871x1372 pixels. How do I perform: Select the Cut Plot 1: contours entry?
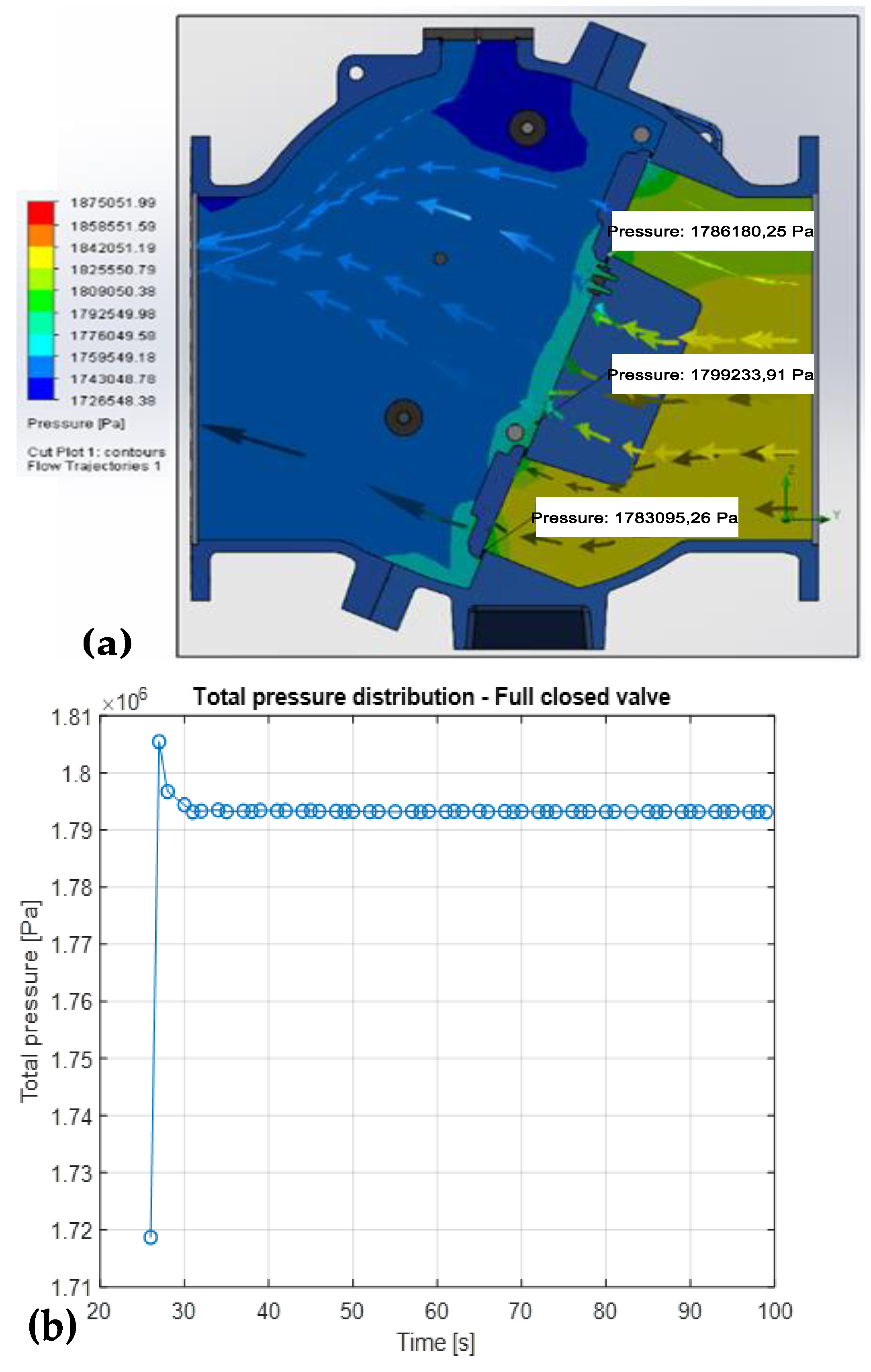97,453
